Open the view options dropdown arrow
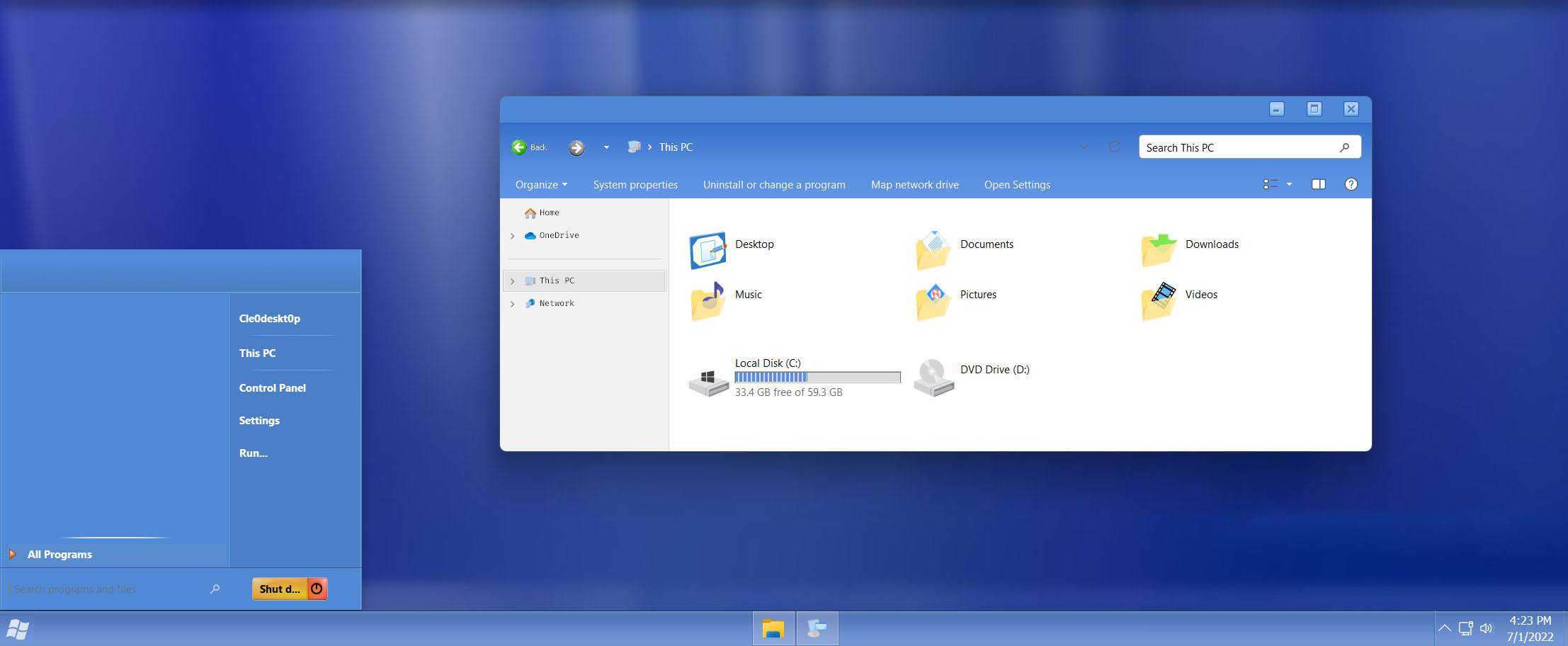The width and height of the screenshot is (1568, 646). point(1289,184)
